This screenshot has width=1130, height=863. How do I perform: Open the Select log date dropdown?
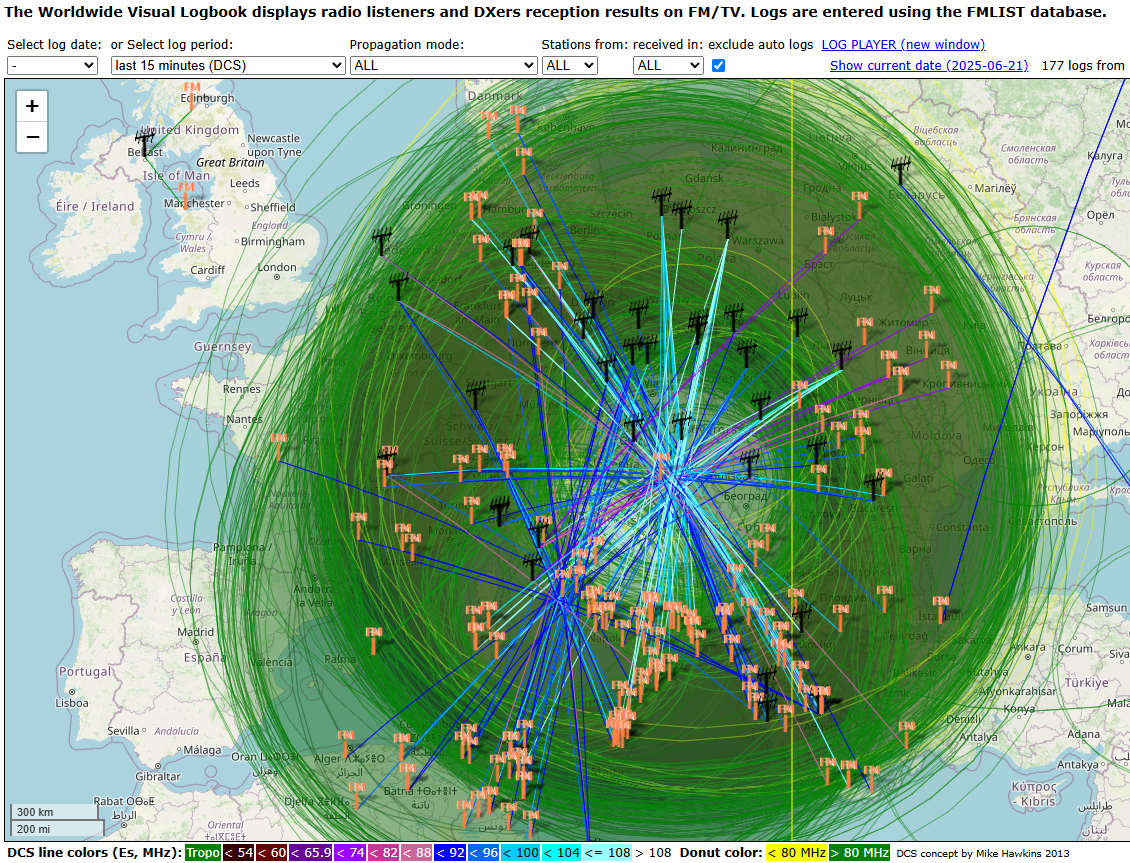(53, 66)
